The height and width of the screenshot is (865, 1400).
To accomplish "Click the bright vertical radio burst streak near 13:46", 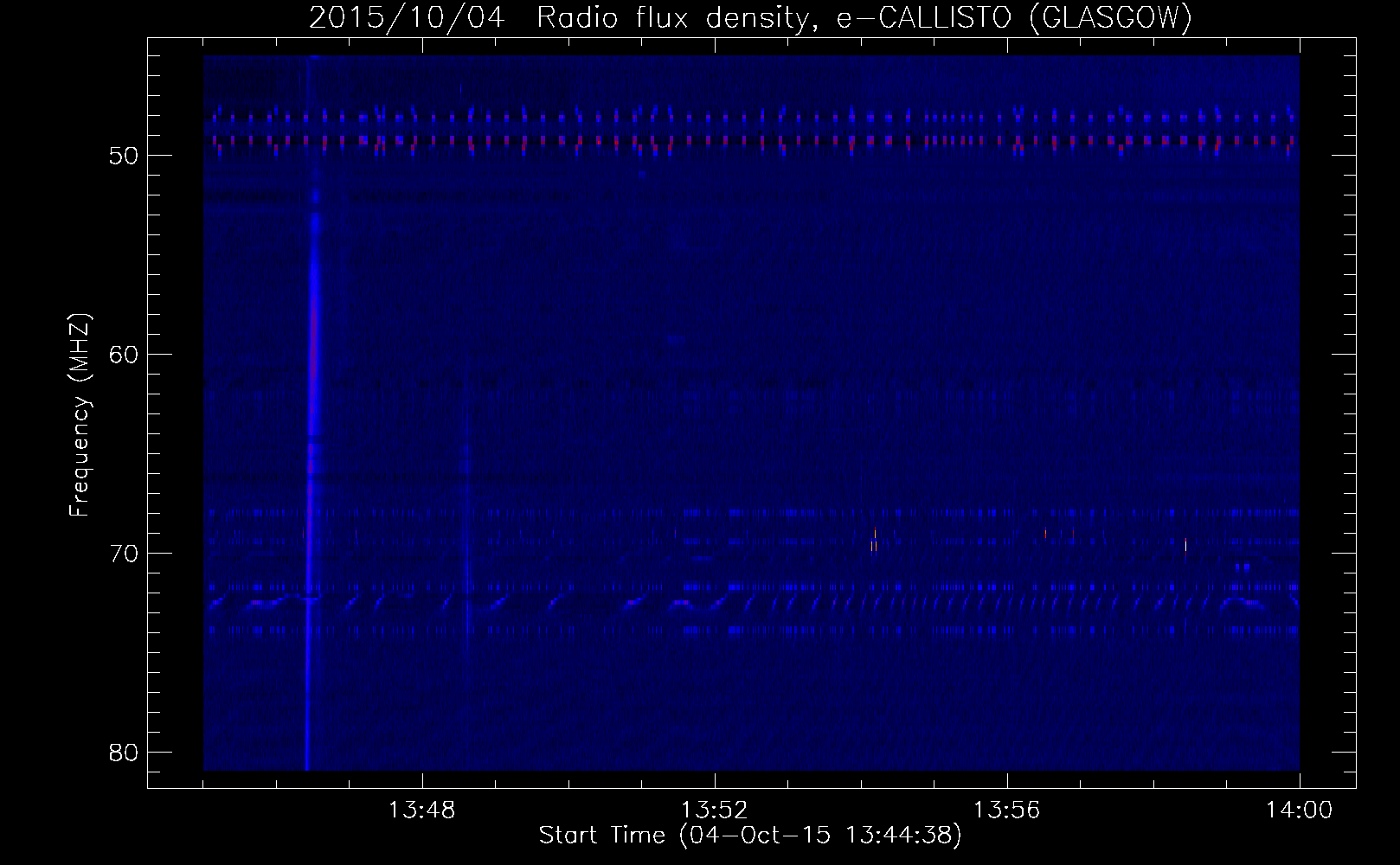I will [x=312, y=413].
